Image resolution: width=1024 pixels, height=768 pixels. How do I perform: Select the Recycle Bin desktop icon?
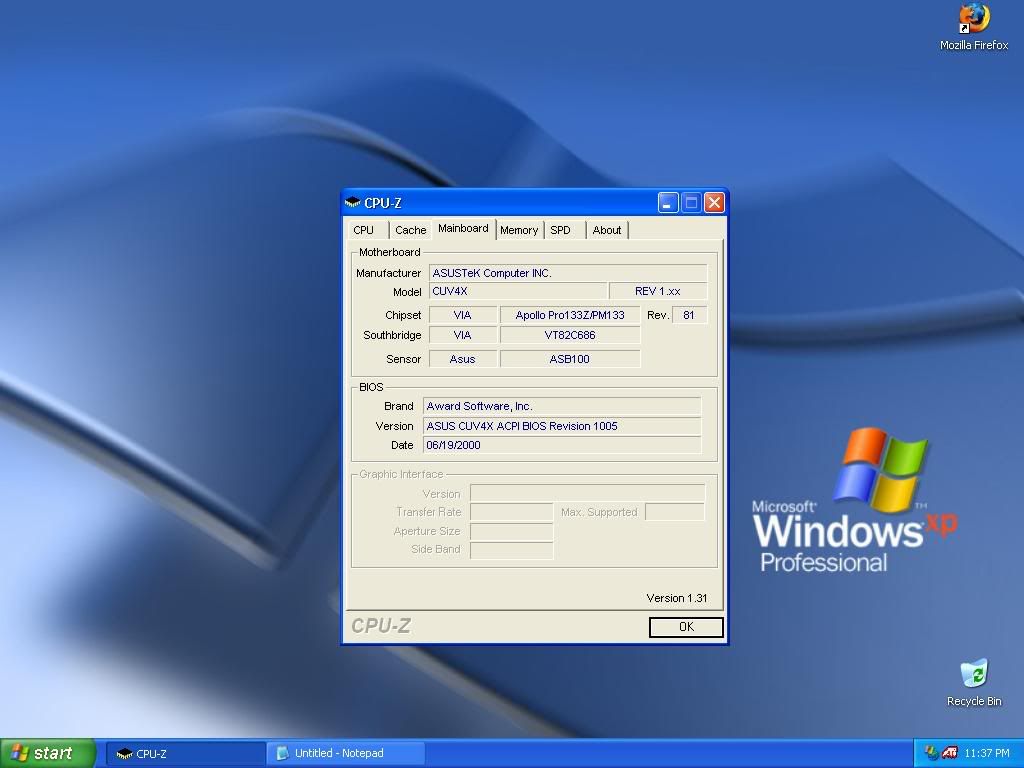[973, 674]
